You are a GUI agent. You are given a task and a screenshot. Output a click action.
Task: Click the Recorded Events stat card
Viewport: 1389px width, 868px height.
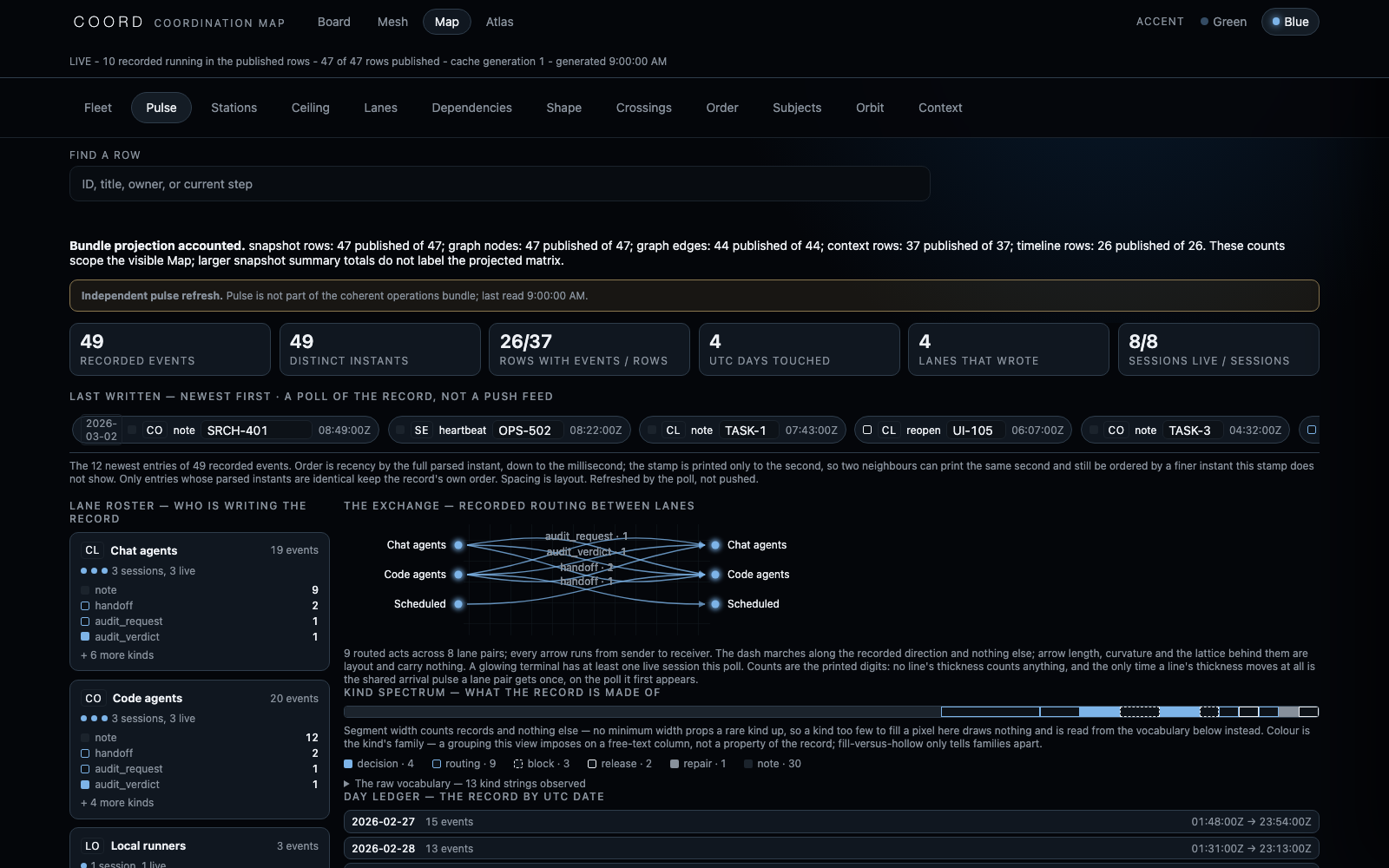tap(170, 350)
